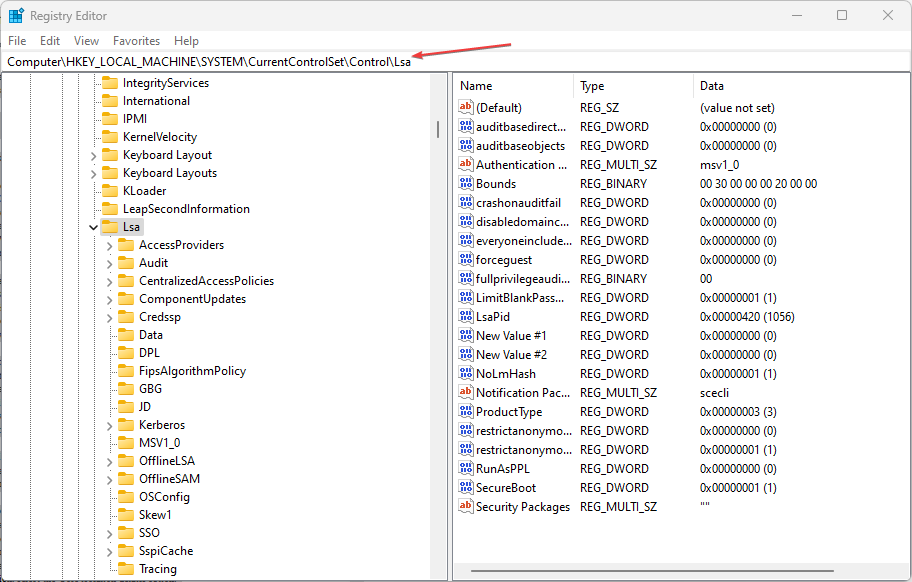Click the registry path address bar
This screenshot has height=582, width=912.
click(455, 62)
